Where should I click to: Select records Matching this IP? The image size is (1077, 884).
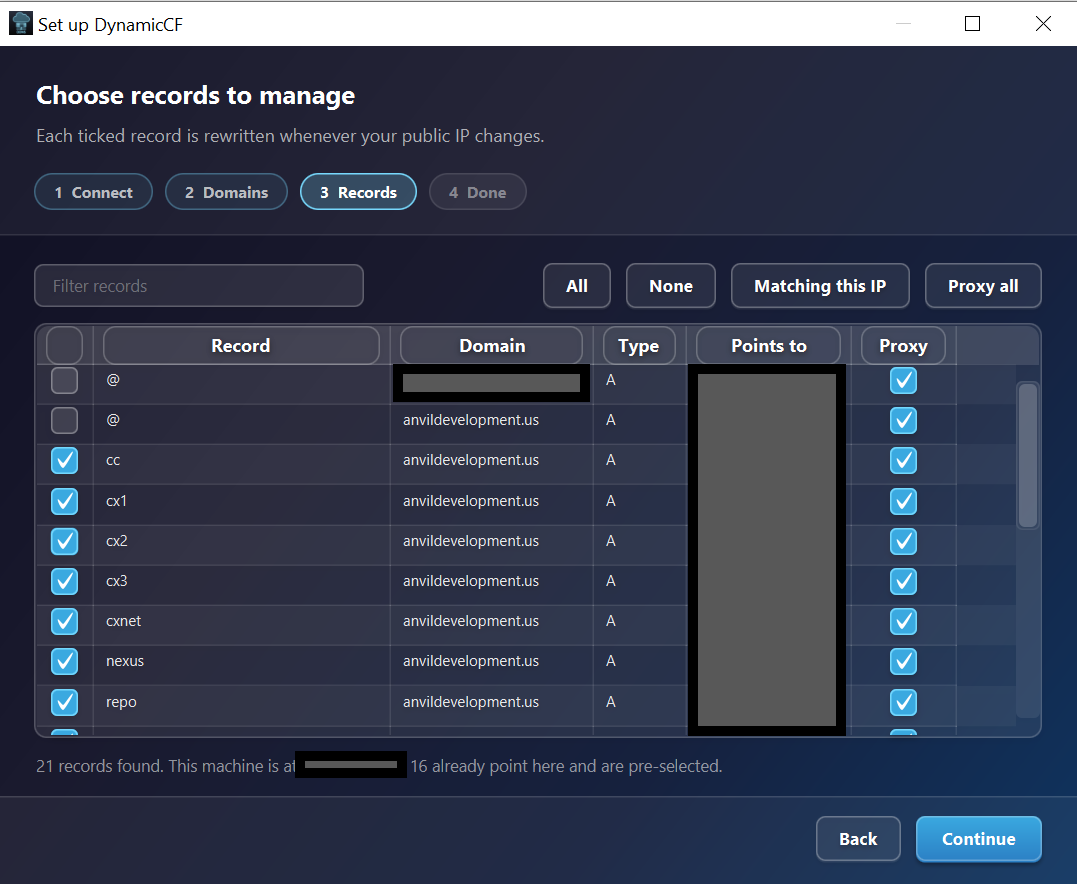pos(820,286)
